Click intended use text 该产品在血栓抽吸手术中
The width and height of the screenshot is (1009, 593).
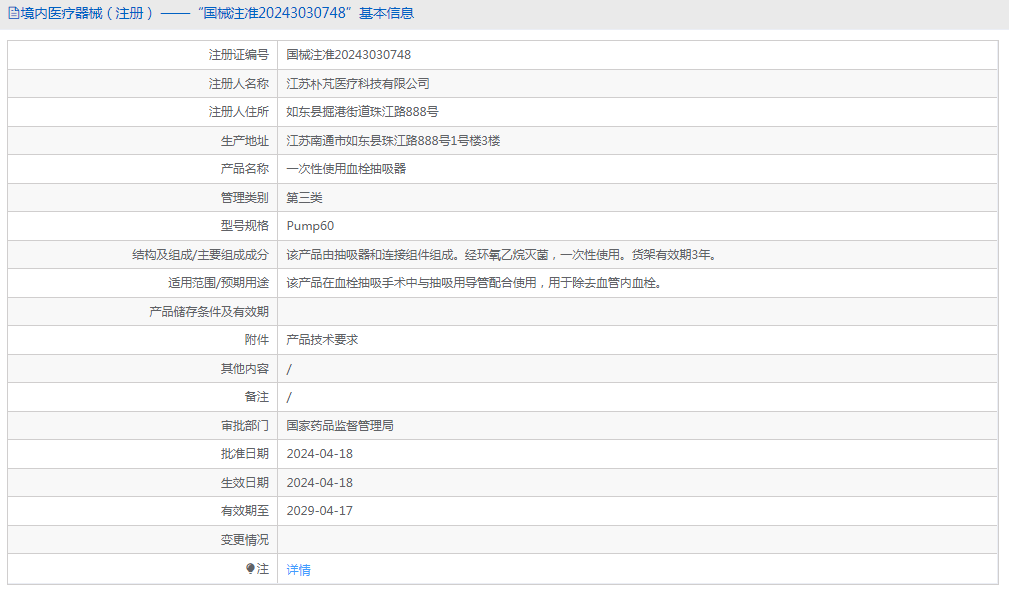(474, 283)
